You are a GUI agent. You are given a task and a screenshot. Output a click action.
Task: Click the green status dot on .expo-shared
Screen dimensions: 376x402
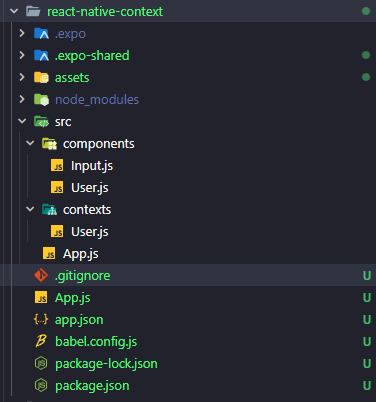(x=366, y=55)
